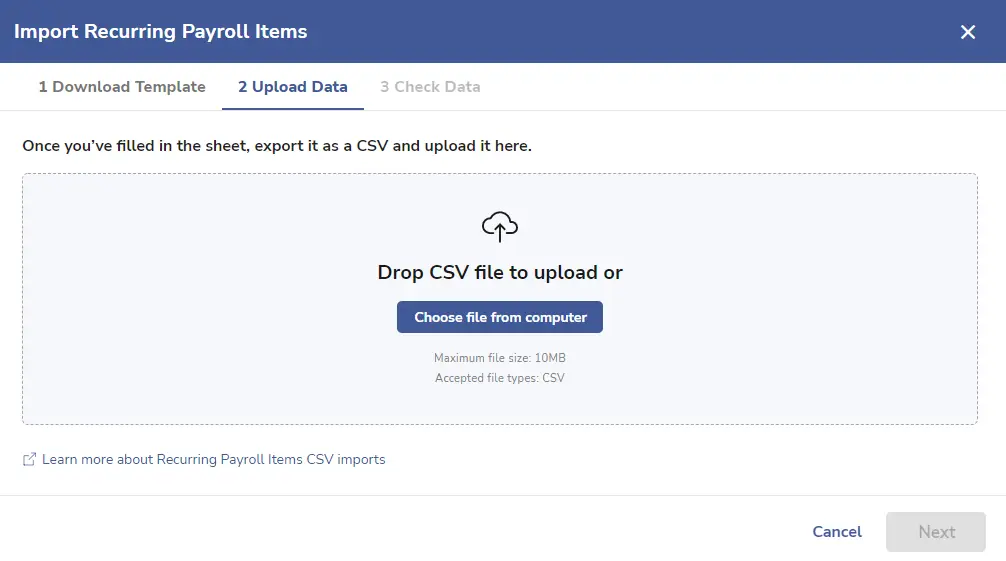Click the greyed-out Next button
This screenshot has height=561, width=1006.
point(935,532)
